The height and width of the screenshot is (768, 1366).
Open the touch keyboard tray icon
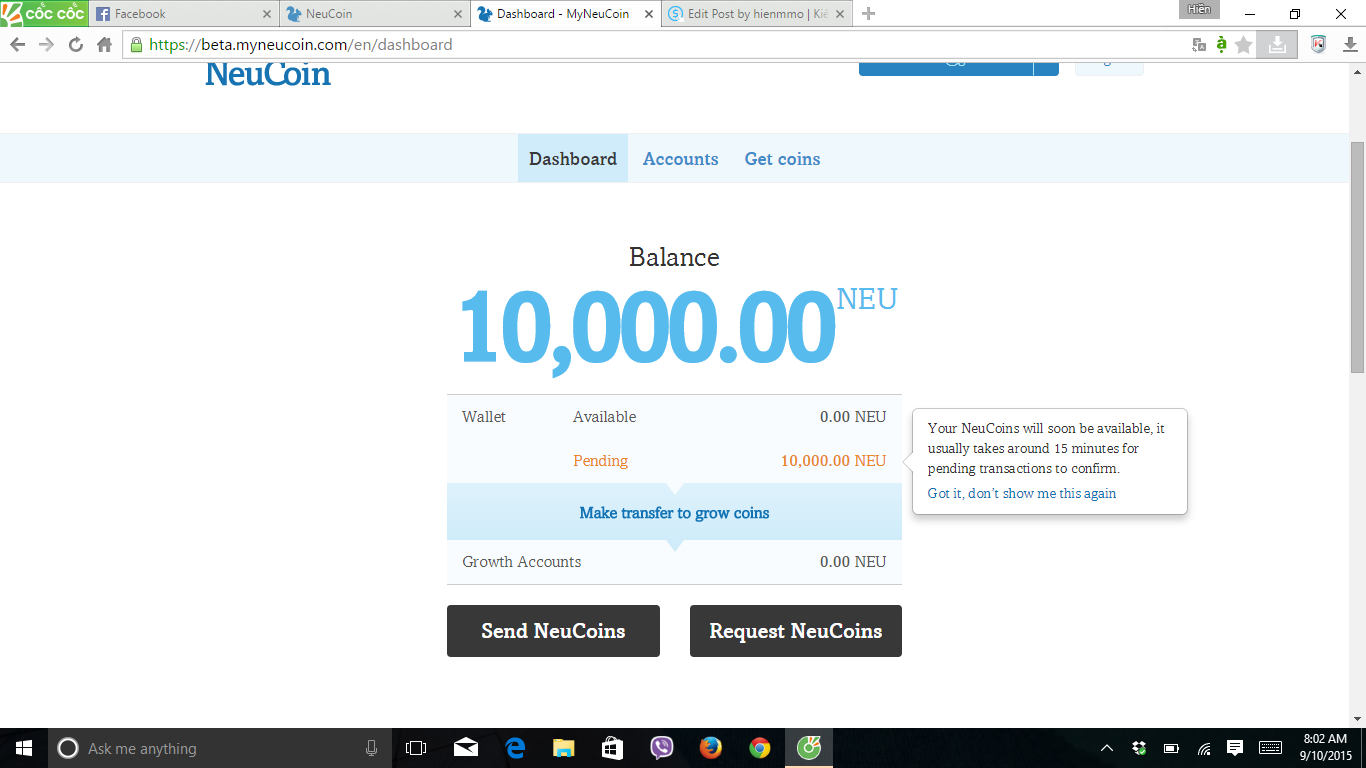(1270, 748)
